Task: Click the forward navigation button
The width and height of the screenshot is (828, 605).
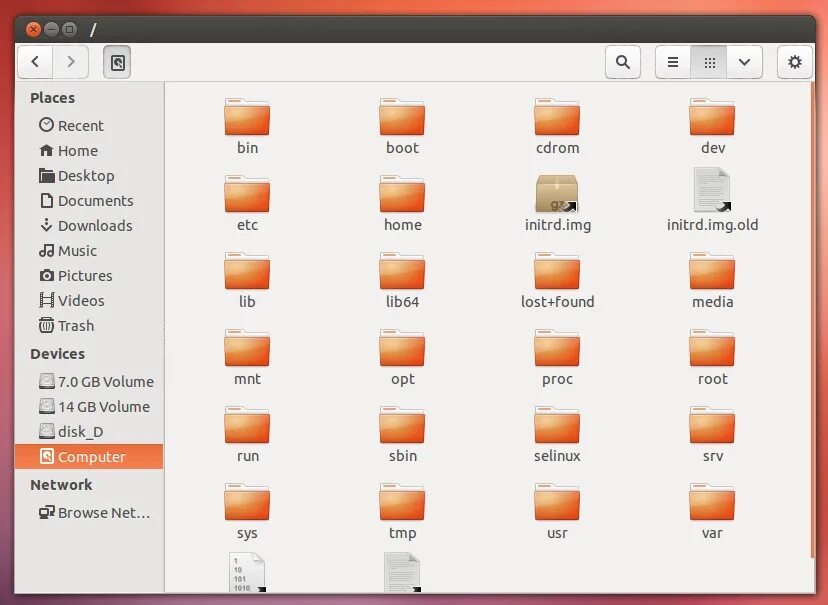Action: tap(71, 61)
